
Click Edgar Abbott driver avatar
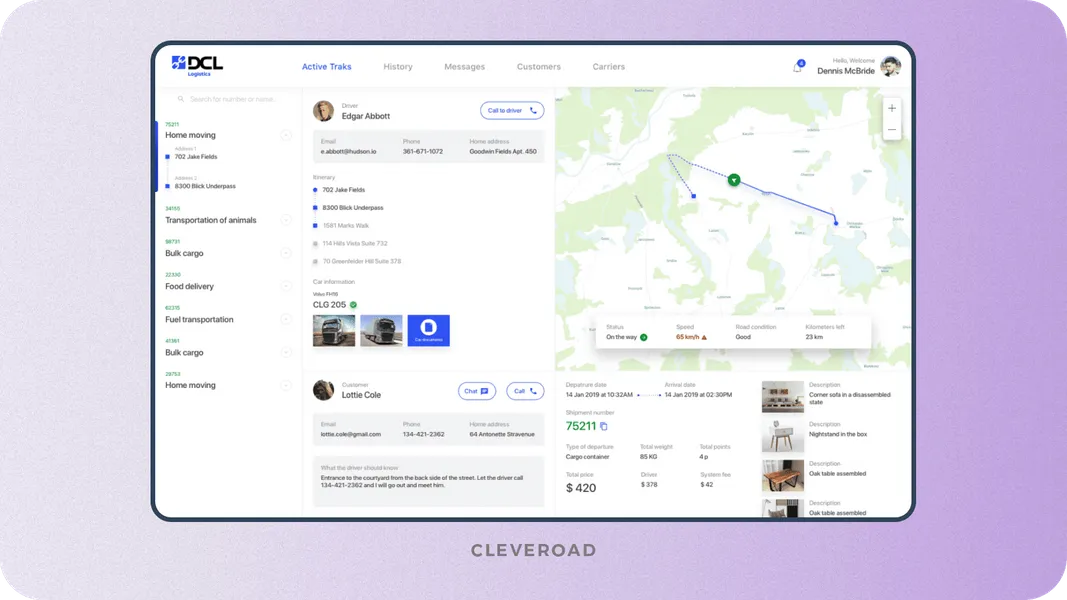tap(323, 110)
